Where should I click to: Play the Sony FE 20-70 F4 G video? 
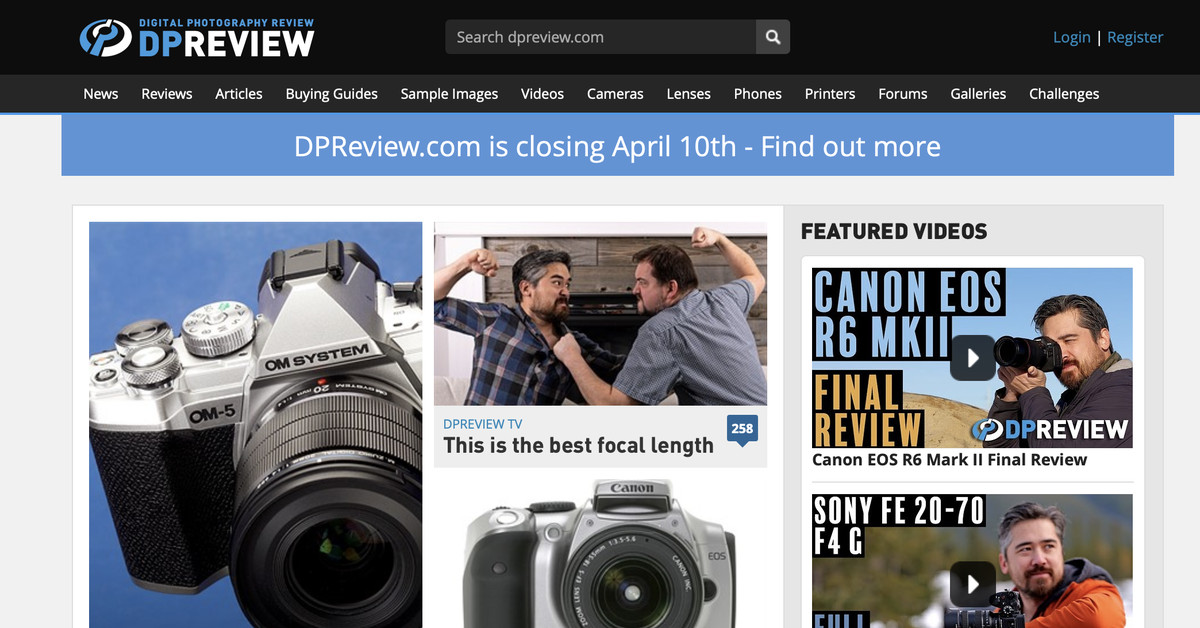click(972, 583)
